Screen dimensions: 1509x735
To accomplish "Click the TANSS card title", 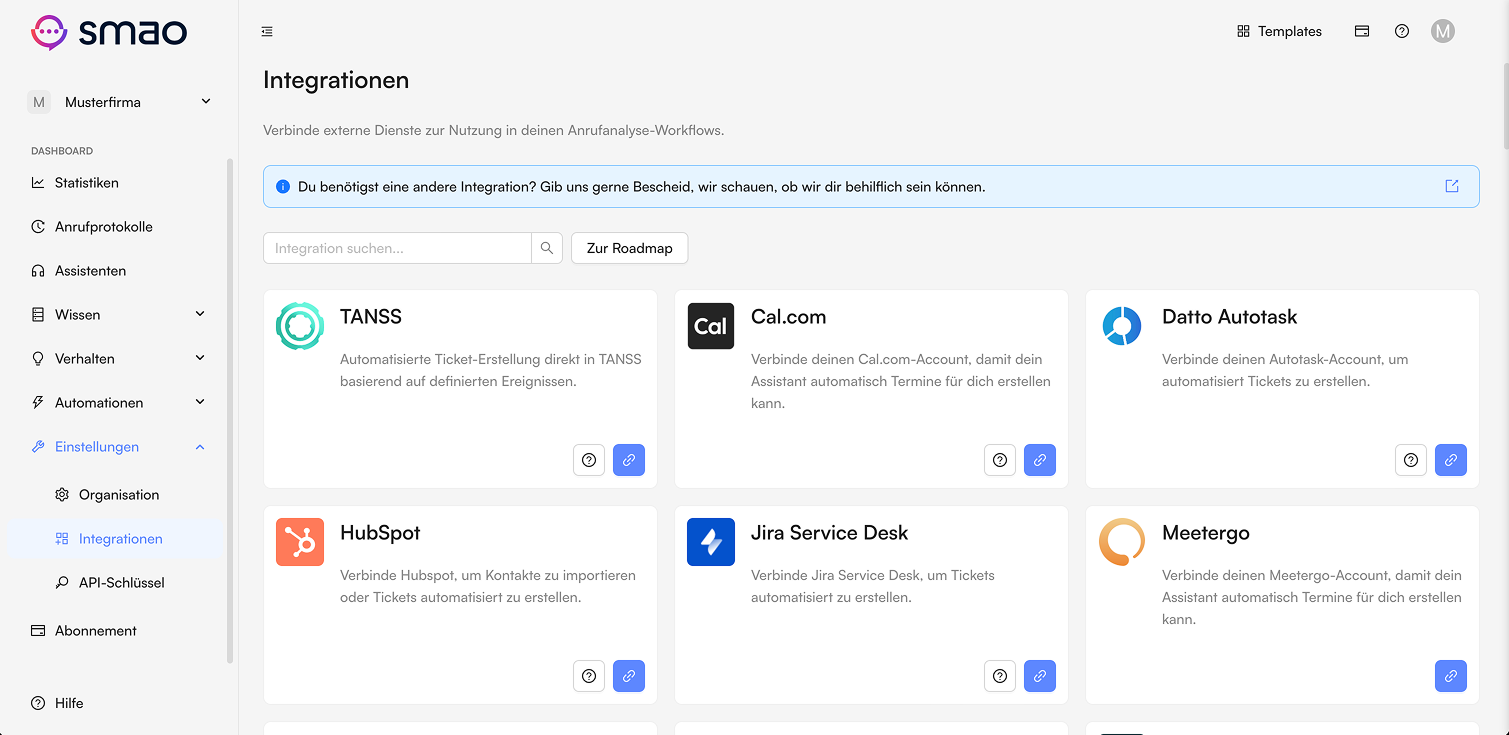I will click(x=371, y=317).
